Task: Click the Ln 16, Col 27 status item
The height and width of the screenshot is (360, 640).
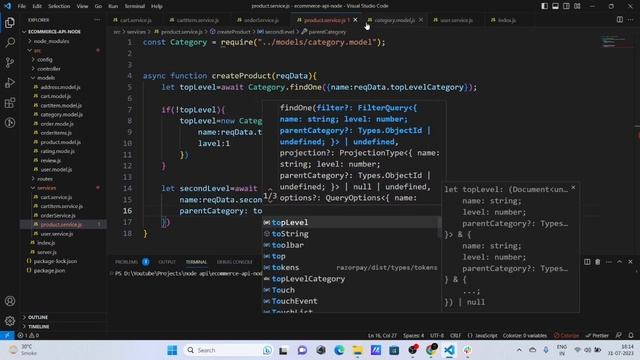Action: pos(382,336)
